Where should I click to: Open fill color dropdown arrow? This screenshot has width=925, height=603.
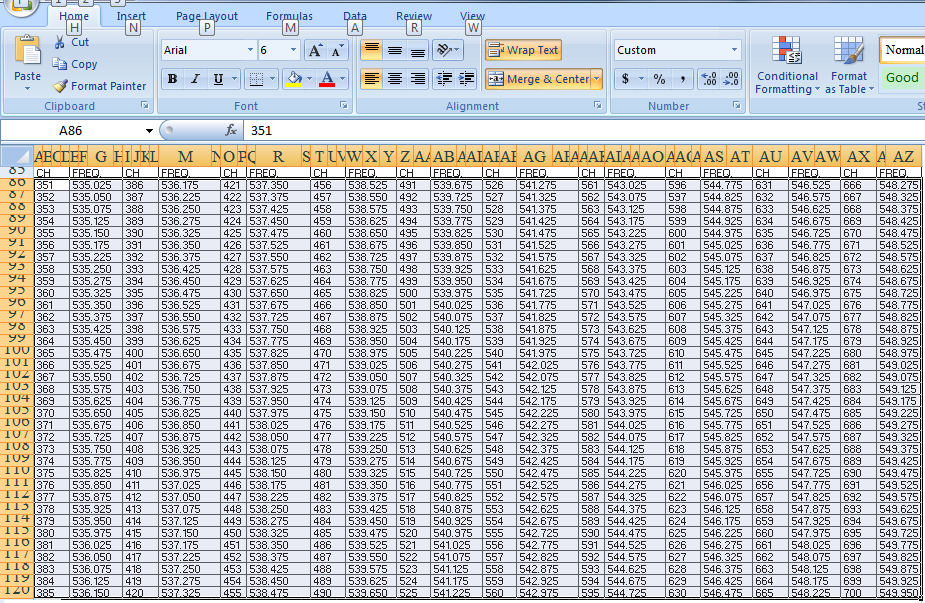tap(309, 78)
